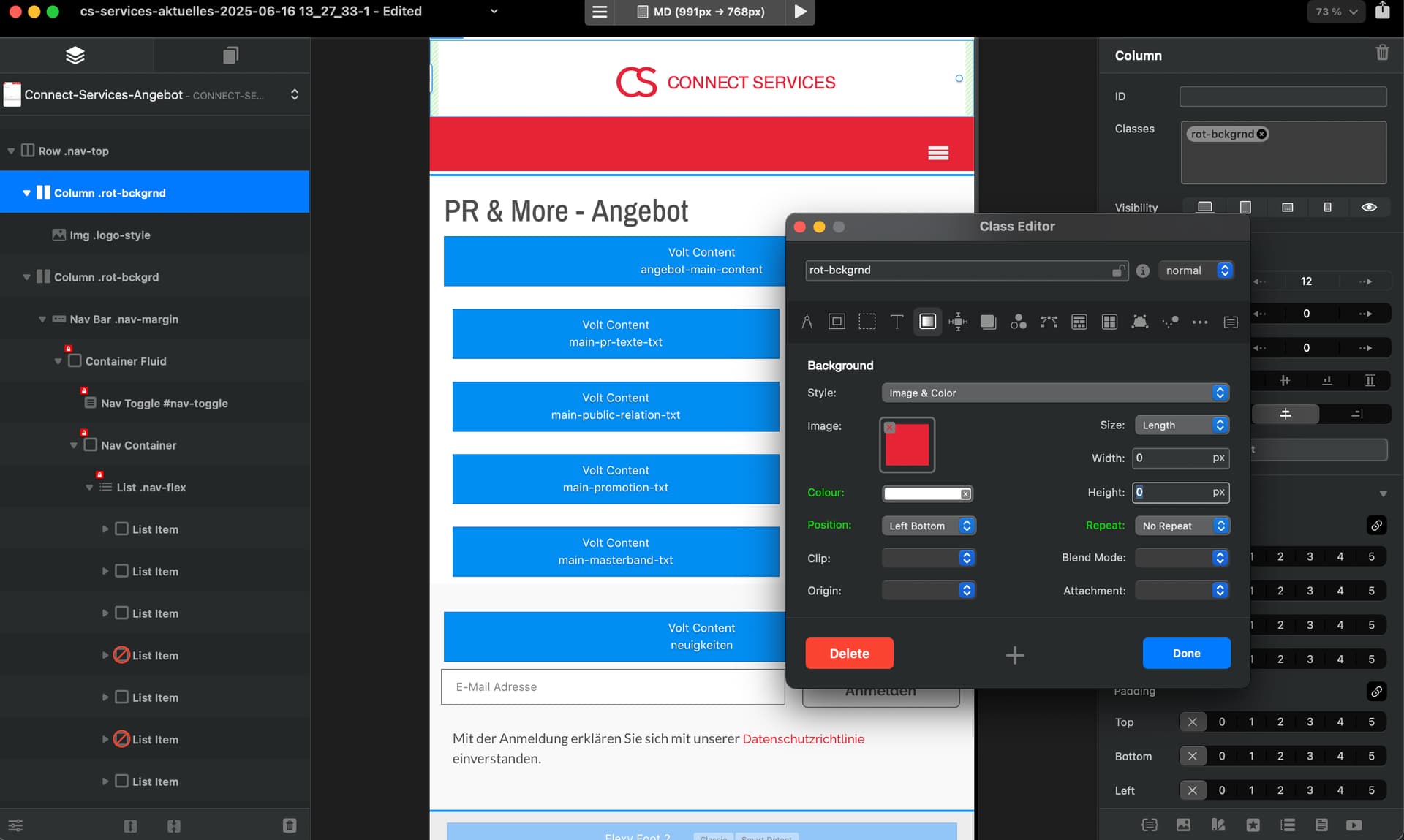Open the Position Left Bottom dropdown

928,526
